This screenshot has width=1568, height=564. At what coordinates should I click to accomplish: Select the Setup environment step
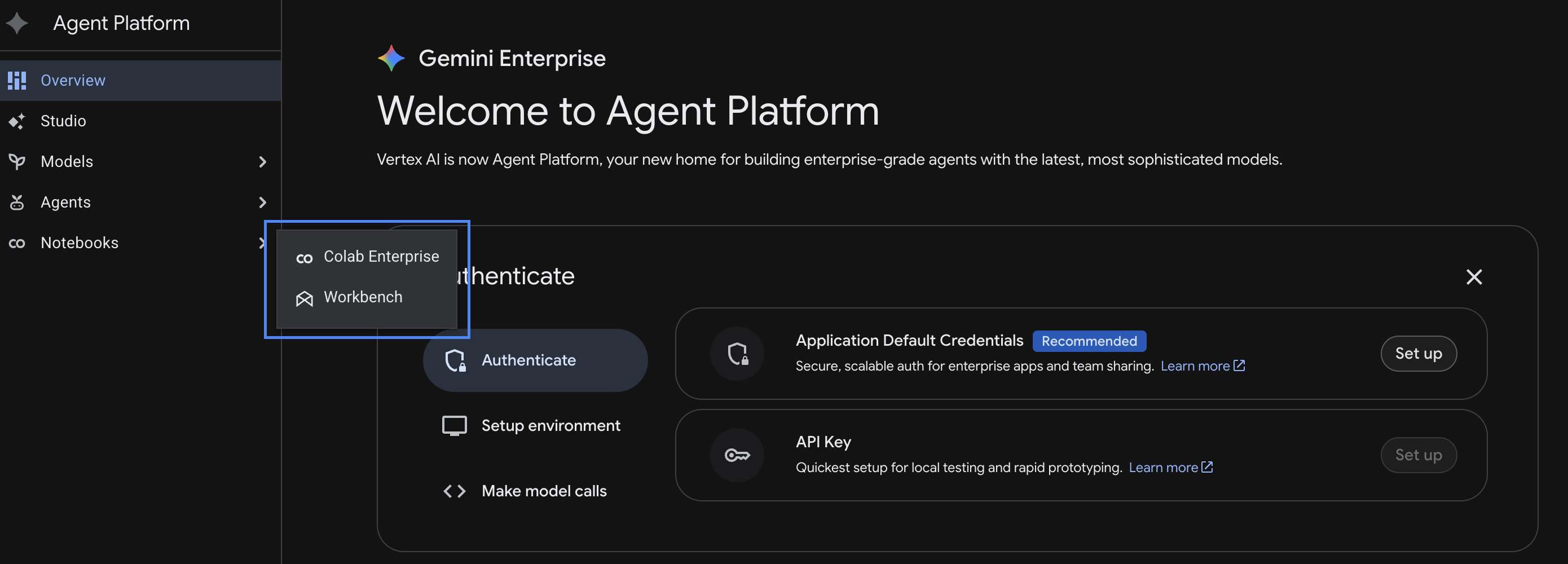coord(535,425)
